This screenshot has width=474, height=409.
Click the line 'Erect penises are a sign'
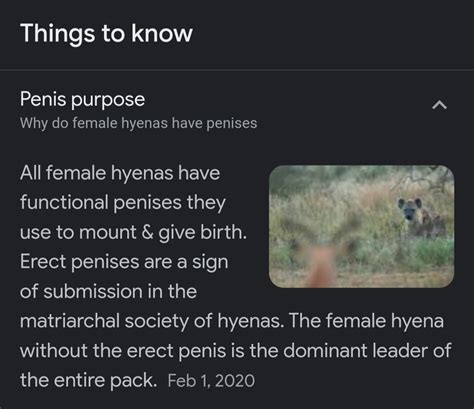(124, 262)
